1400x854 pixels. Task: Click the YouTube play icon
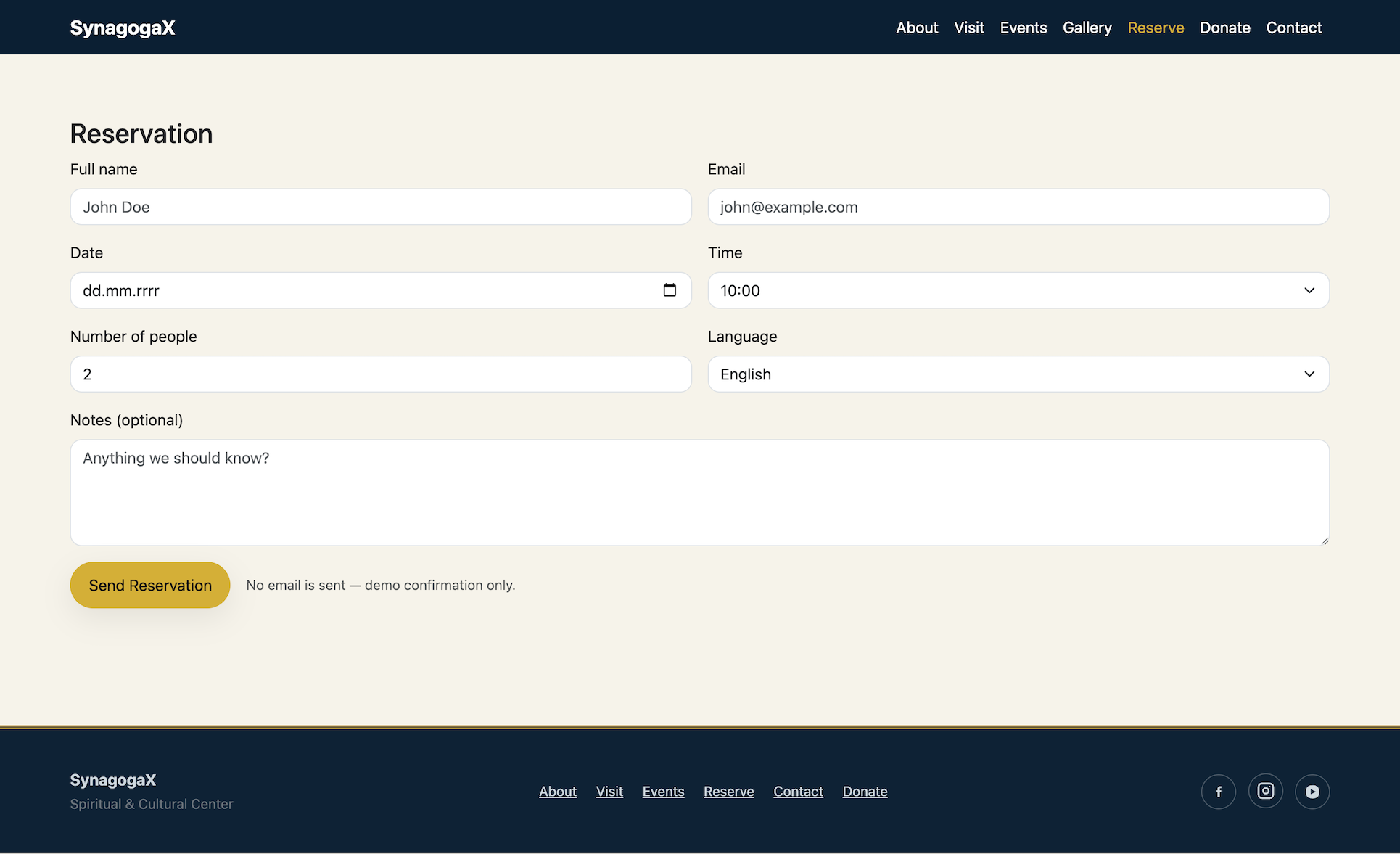(1312, 792)
